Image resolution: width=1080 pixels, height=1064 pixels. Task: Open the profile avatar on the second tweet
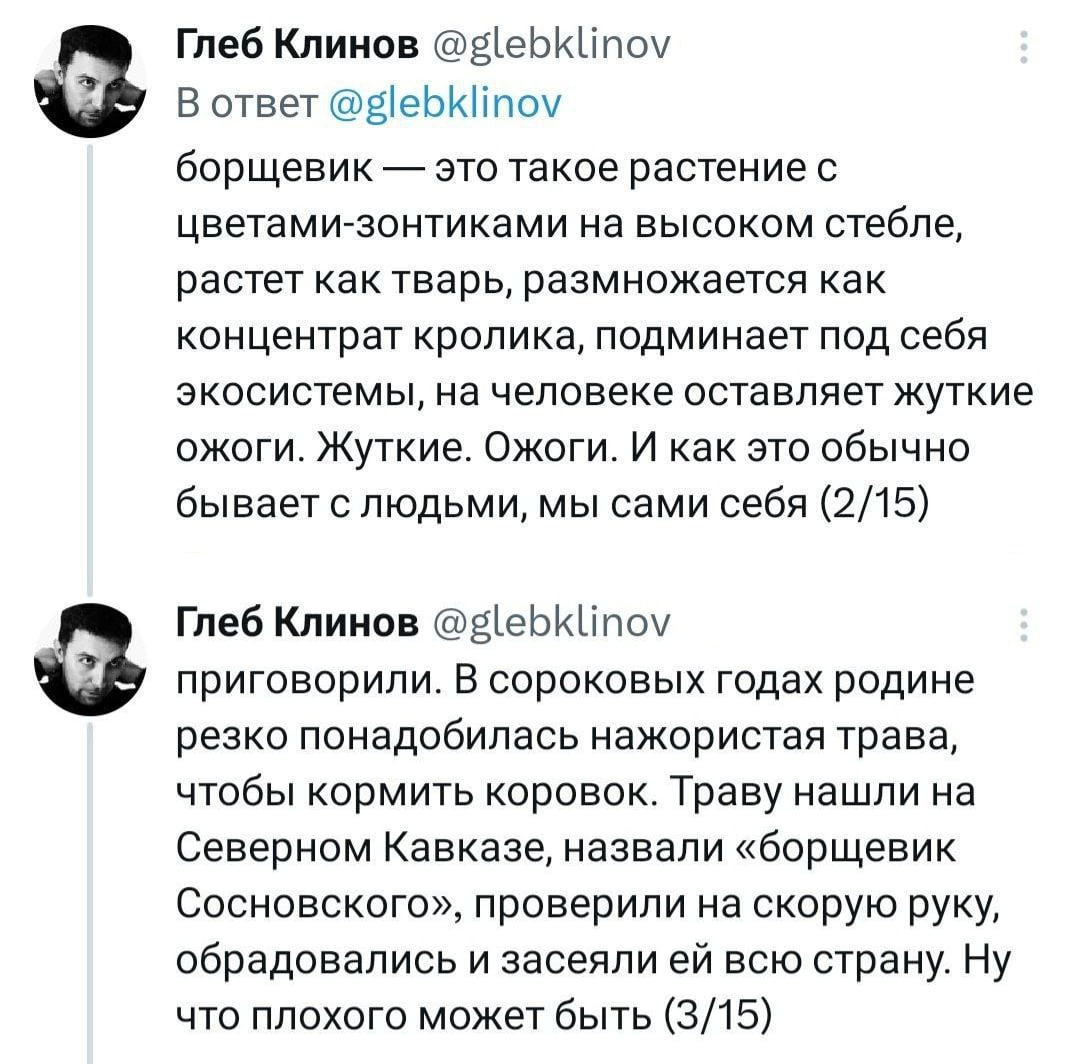click(x=90, y=658)
